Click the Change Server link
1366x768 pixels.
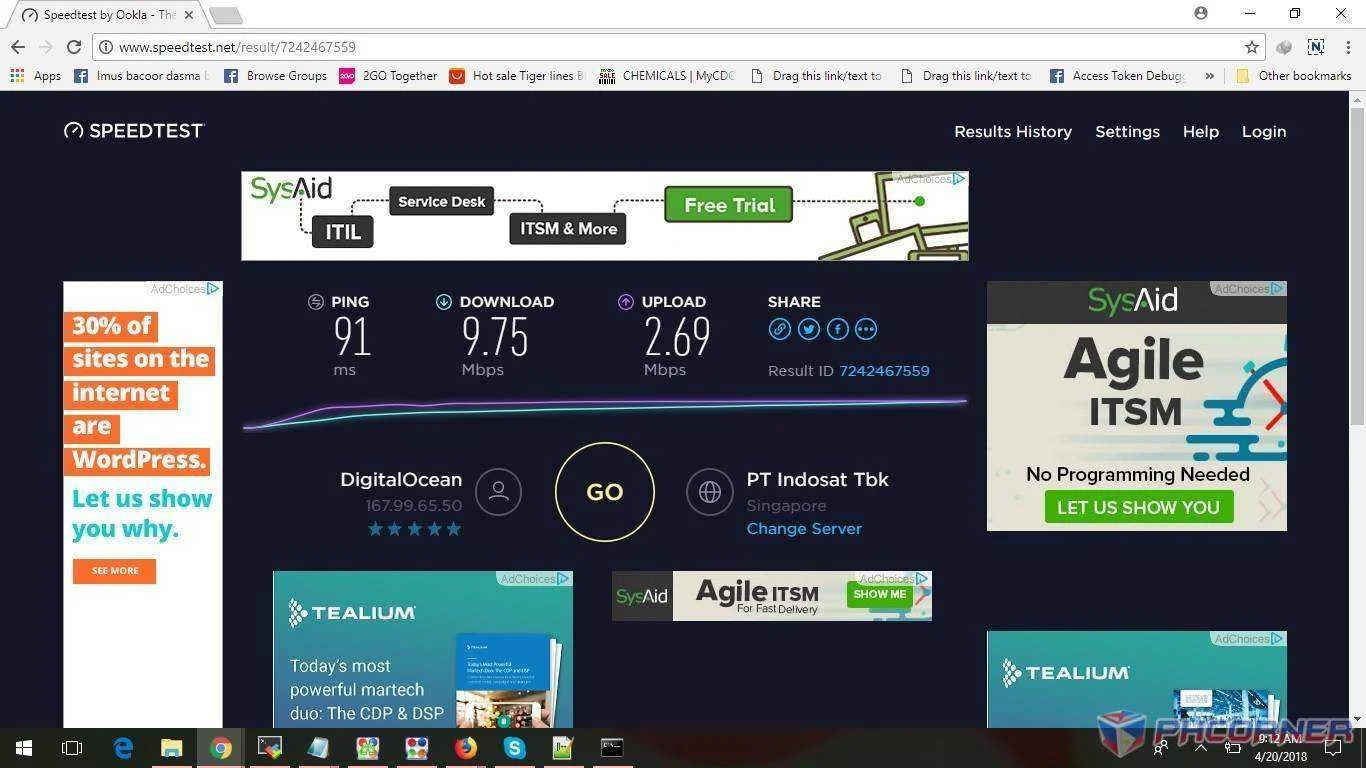(x=804, y=528)
